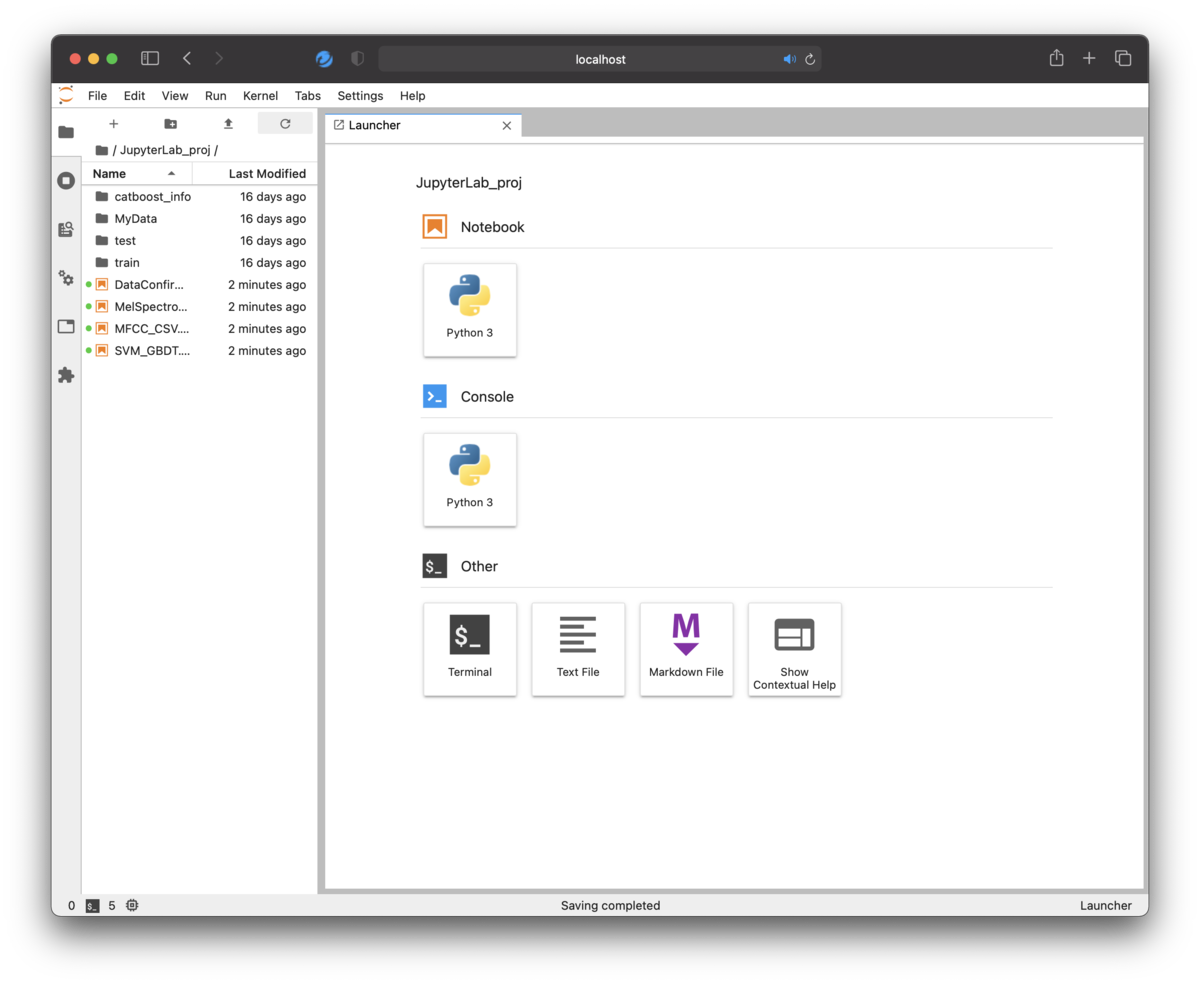Select the MyData folder
Viewport: 1200px width, 984px height.
(x=200, y=219)
